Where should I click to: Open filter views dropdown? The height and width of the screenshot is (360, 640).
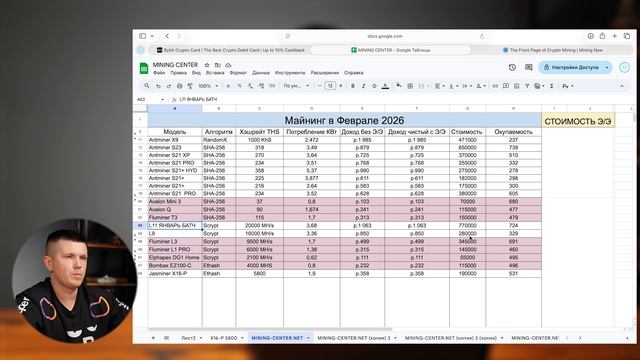pos(540,86)
